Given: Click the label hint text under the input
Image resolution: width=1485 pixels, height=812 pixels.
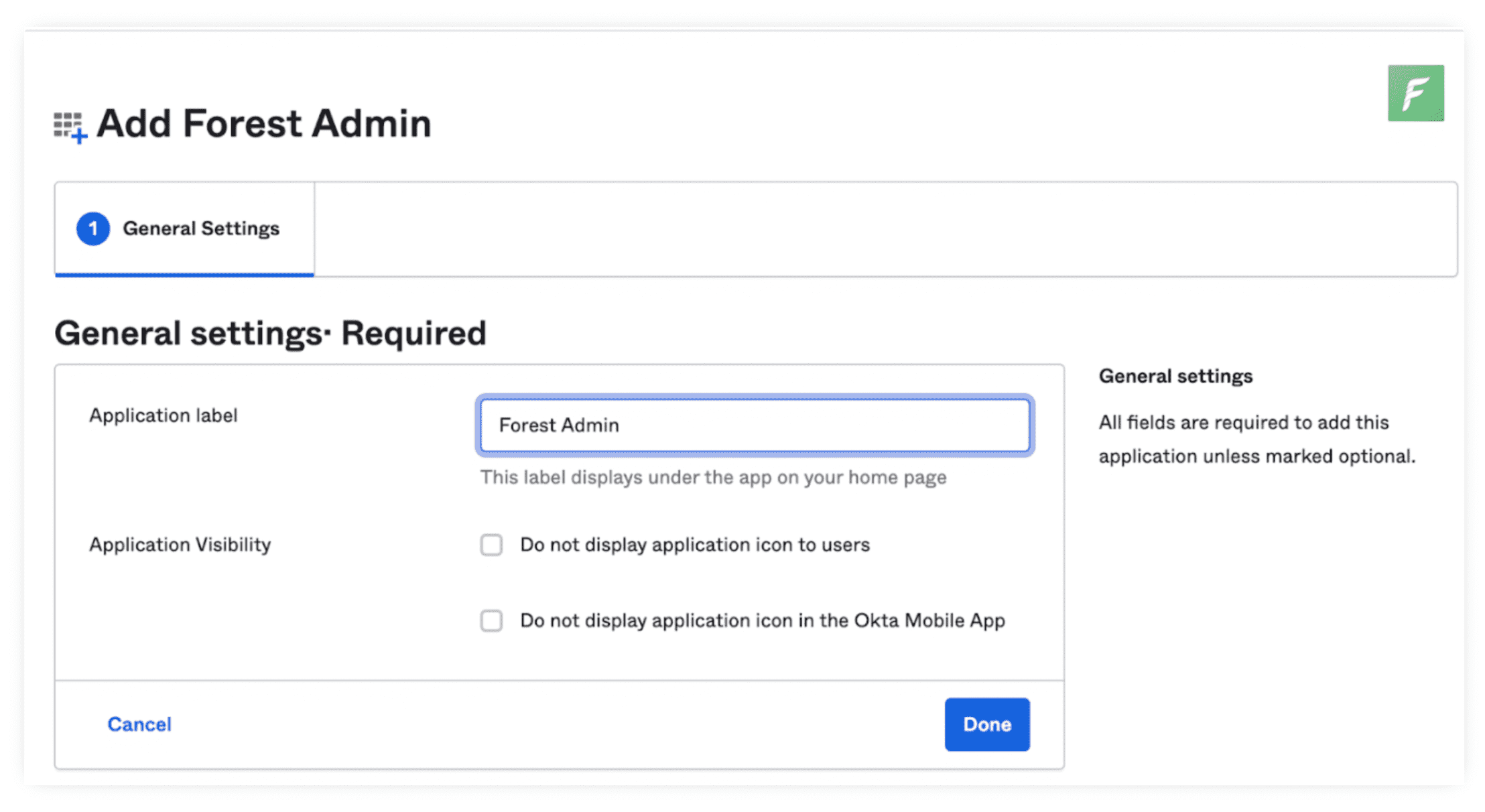Looking at the screenshot, I should 713,478.
